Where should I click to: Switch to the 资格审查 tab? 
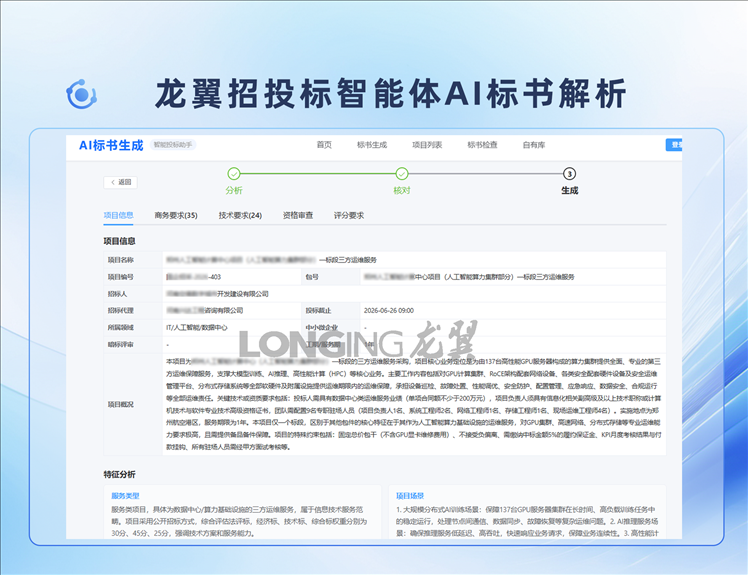[x=298, y=215]
